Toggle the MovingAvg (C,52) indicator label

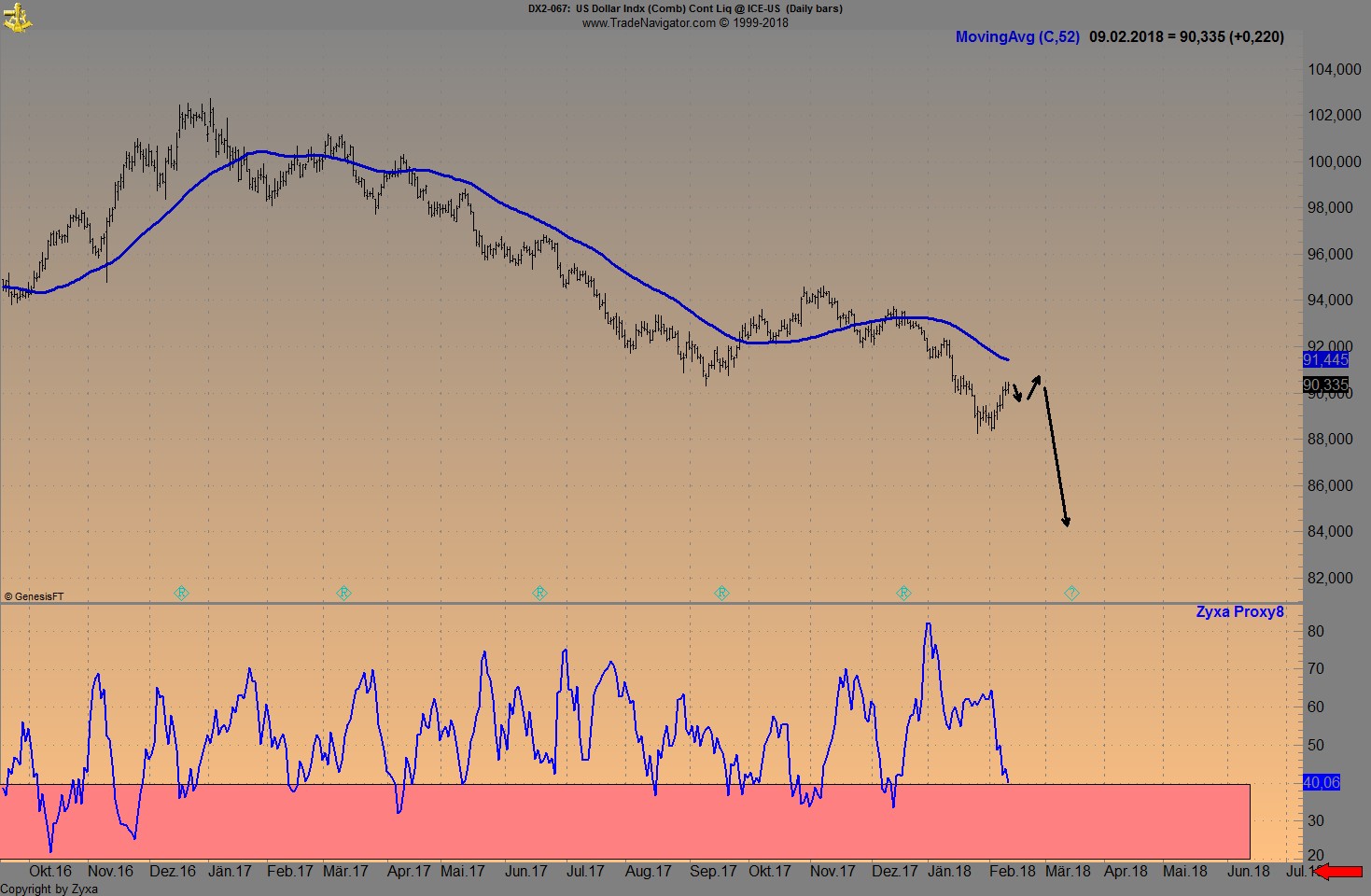[x=1017, y=37]
